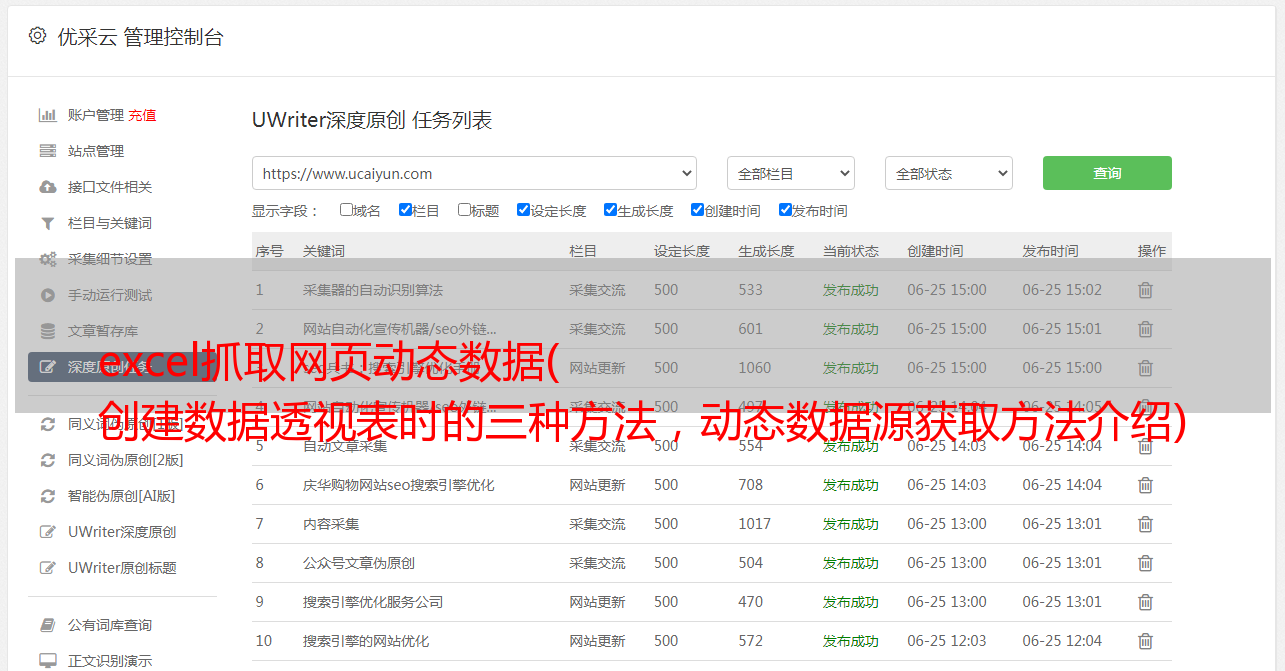The height and width of the screenshot is (671, 1285).
Task: Enable the 域名 display field checkbox
Action: (346, 210)
